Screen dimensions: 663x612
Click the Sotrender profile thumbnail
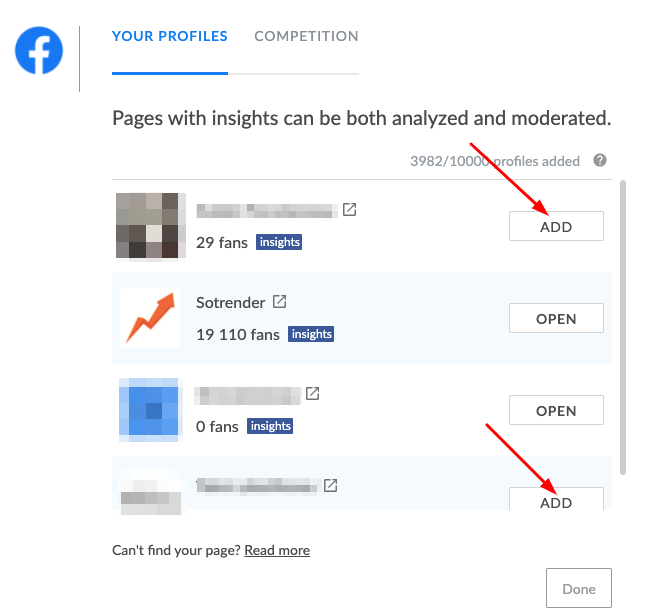coord(150,318)
